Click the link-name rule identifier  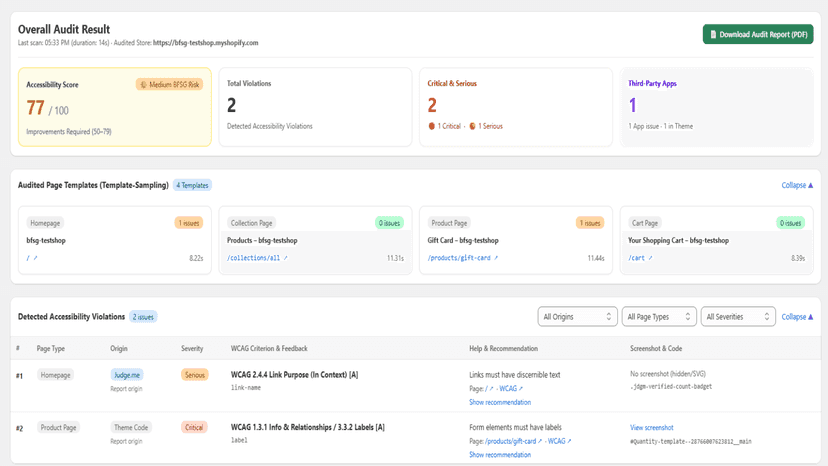(x=246, y=388)
